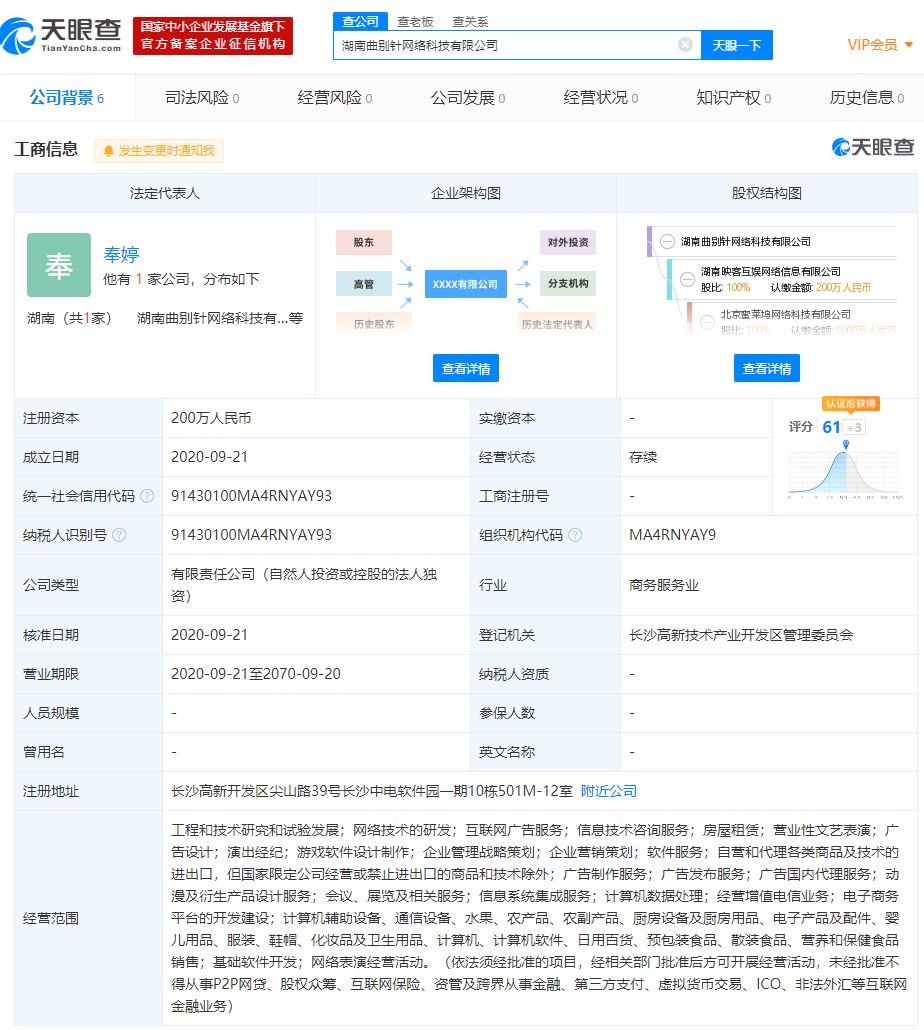The width and height of the screenshot is (924, 1030).
Task: Switch to the 查关系 search tab
Action: pyautogui.click(x=470, y=22)
